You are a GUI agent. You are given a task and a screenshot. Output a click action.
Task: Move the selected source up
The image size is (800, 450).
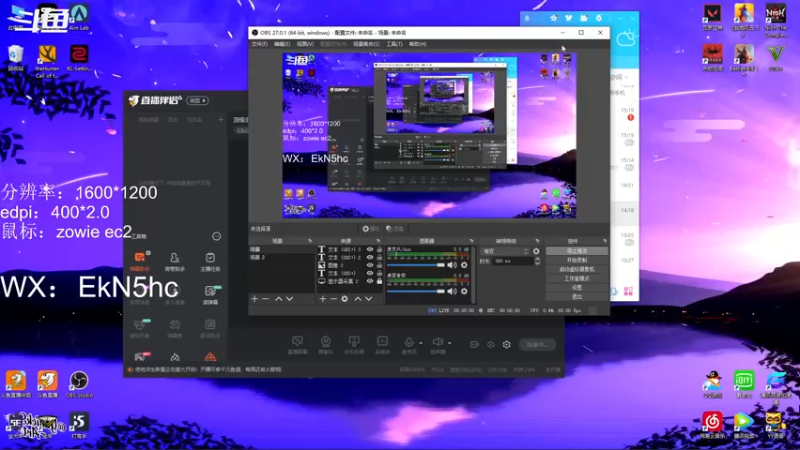[x=358, y=299]
